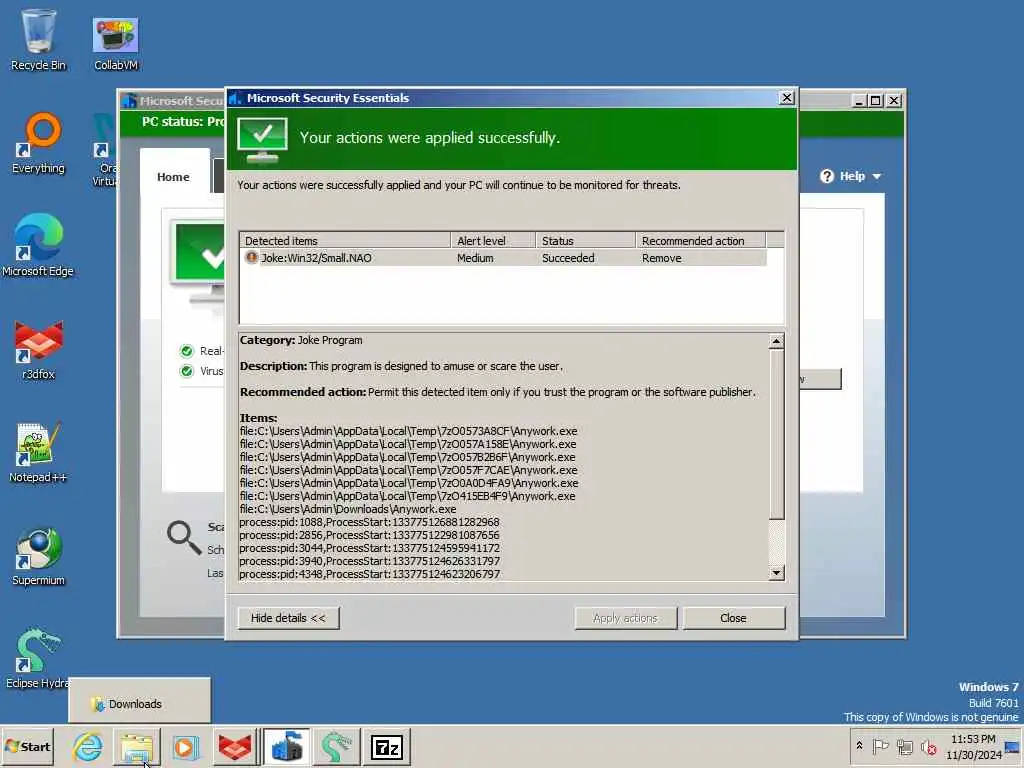Click the Close button in dialog

click(733, 618)
